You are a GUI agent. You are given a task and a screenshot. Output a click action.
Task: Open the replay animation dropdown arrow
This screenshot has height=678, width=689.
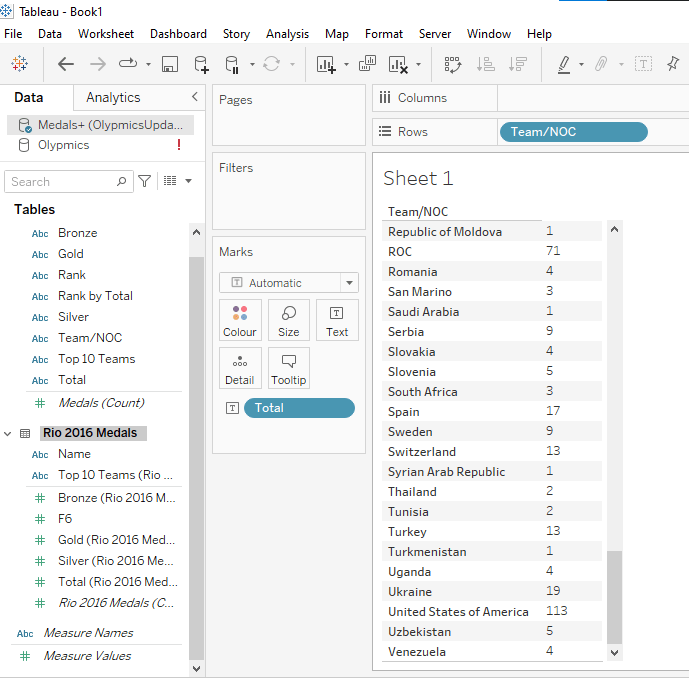[x=149, y=65]
